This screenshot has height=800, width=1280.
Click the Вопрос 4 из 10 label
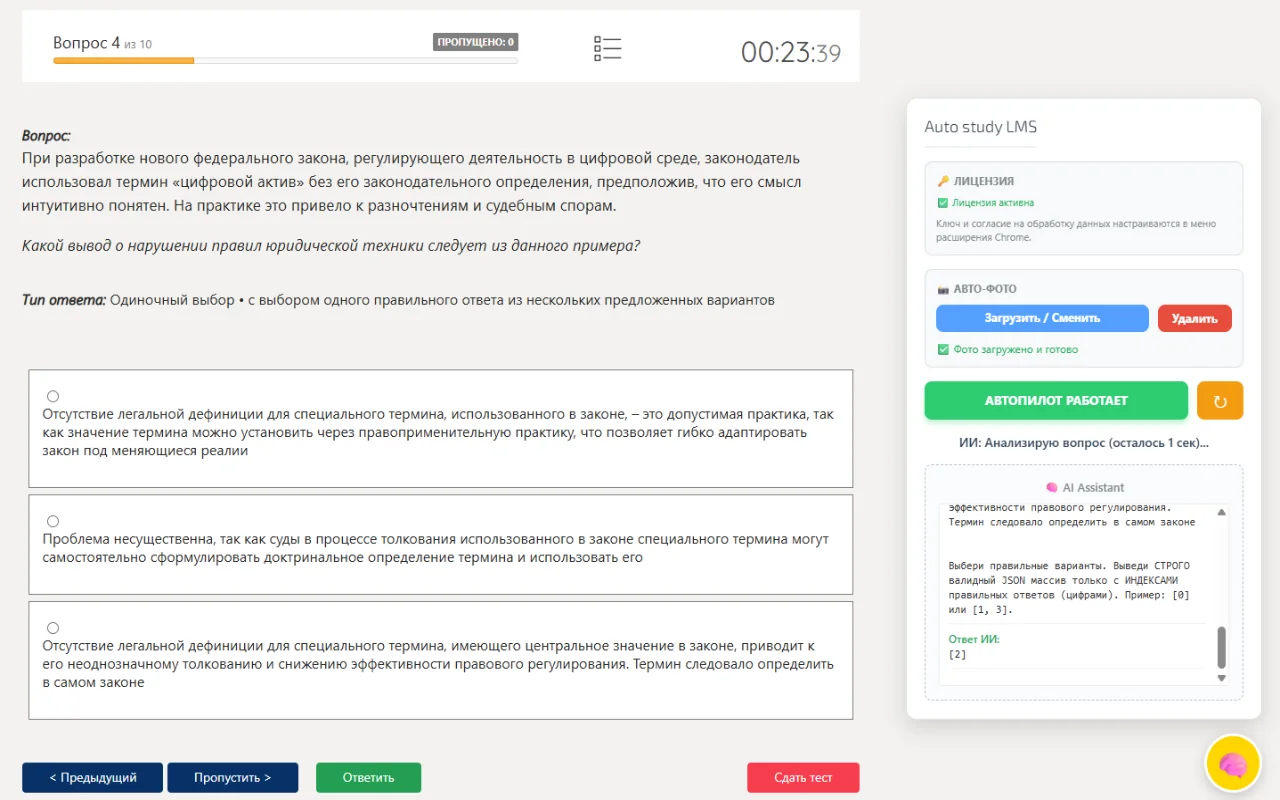[x=102, y=43]
